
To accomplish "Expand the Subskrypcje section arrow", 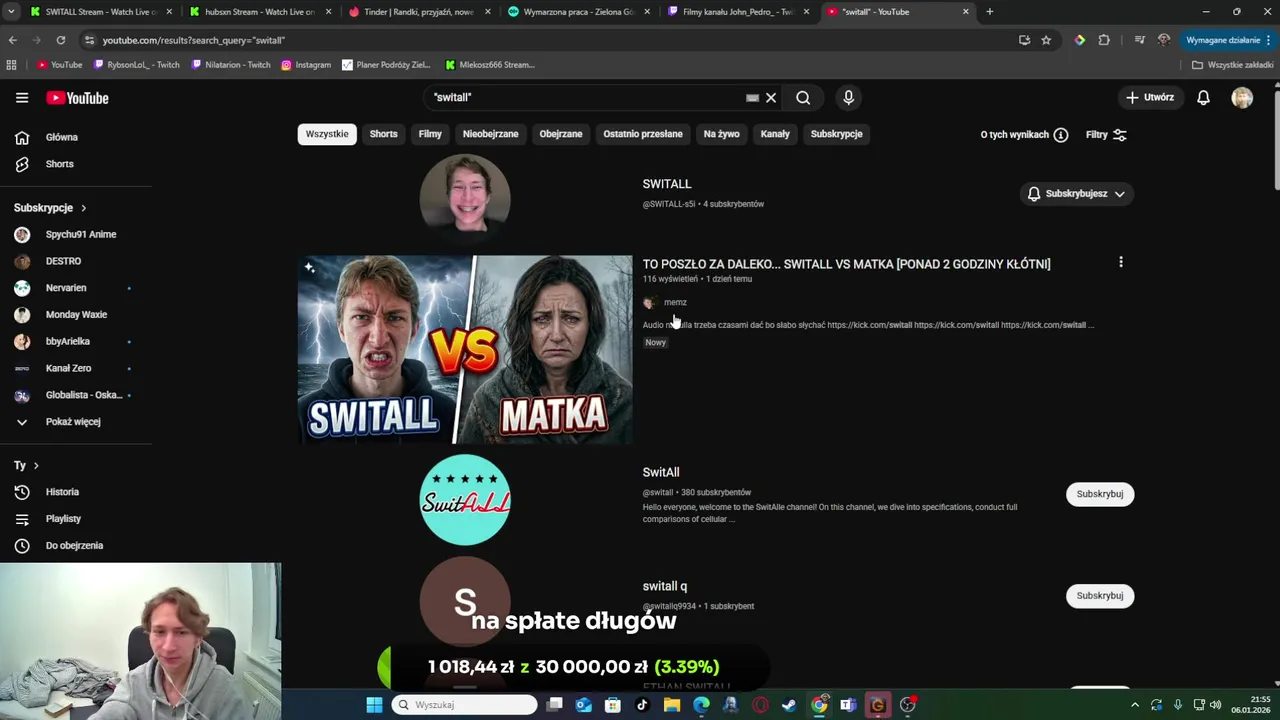I will pyautogui.click(x=83, y=208).
